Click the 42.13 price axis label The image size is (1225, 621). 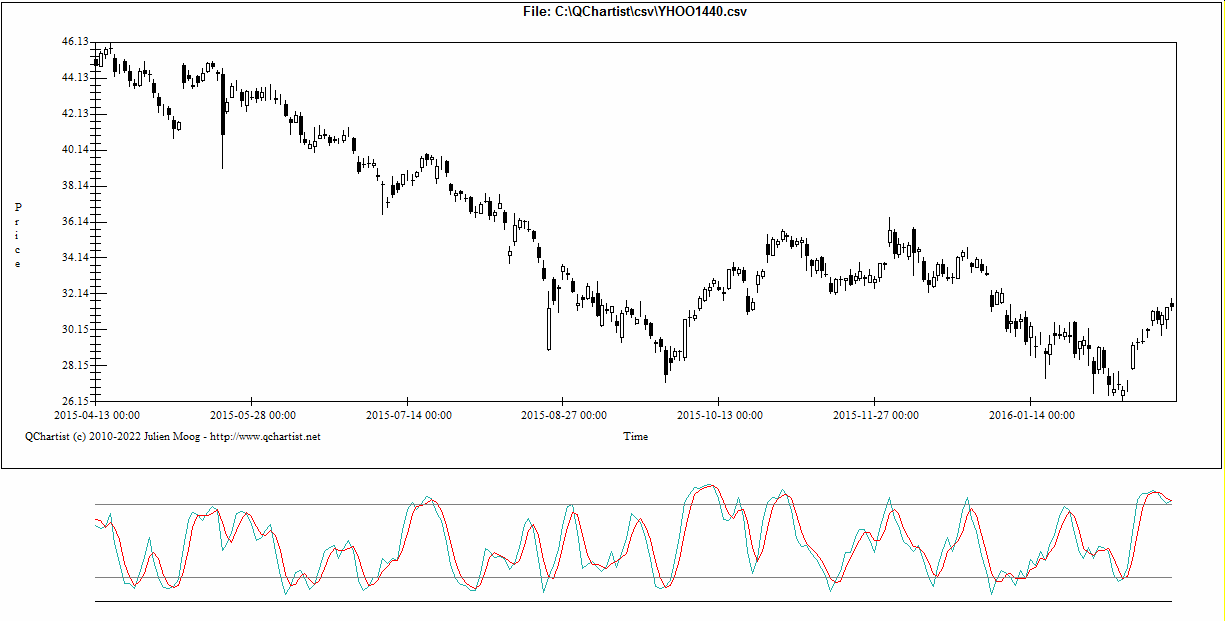click(75, 114)
